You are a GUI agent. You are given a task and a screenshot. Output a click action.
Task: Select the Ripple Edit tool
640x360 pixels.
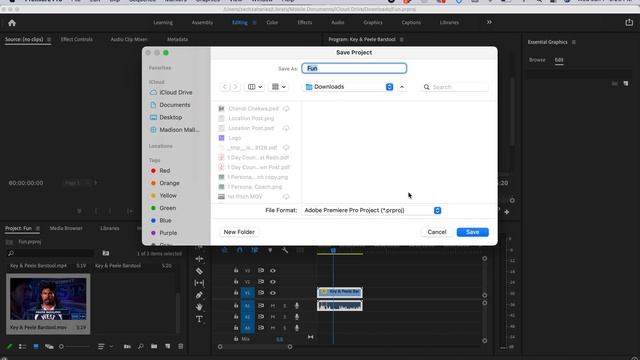[199, 259]
